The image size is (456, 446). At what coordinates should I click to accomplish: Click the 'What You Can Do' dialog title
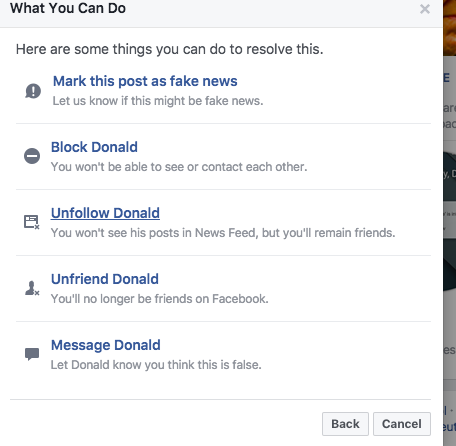pos(68,8)
